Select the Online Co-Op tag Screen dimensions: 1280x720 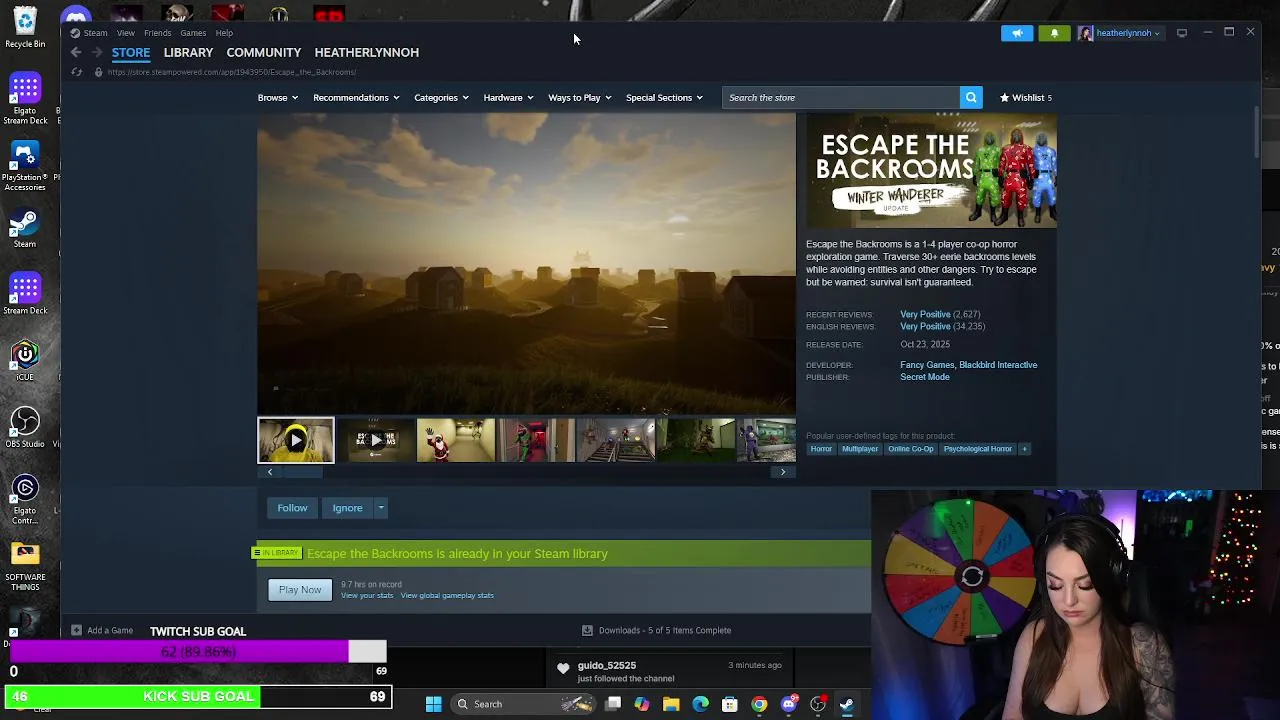tap(910, 449)
